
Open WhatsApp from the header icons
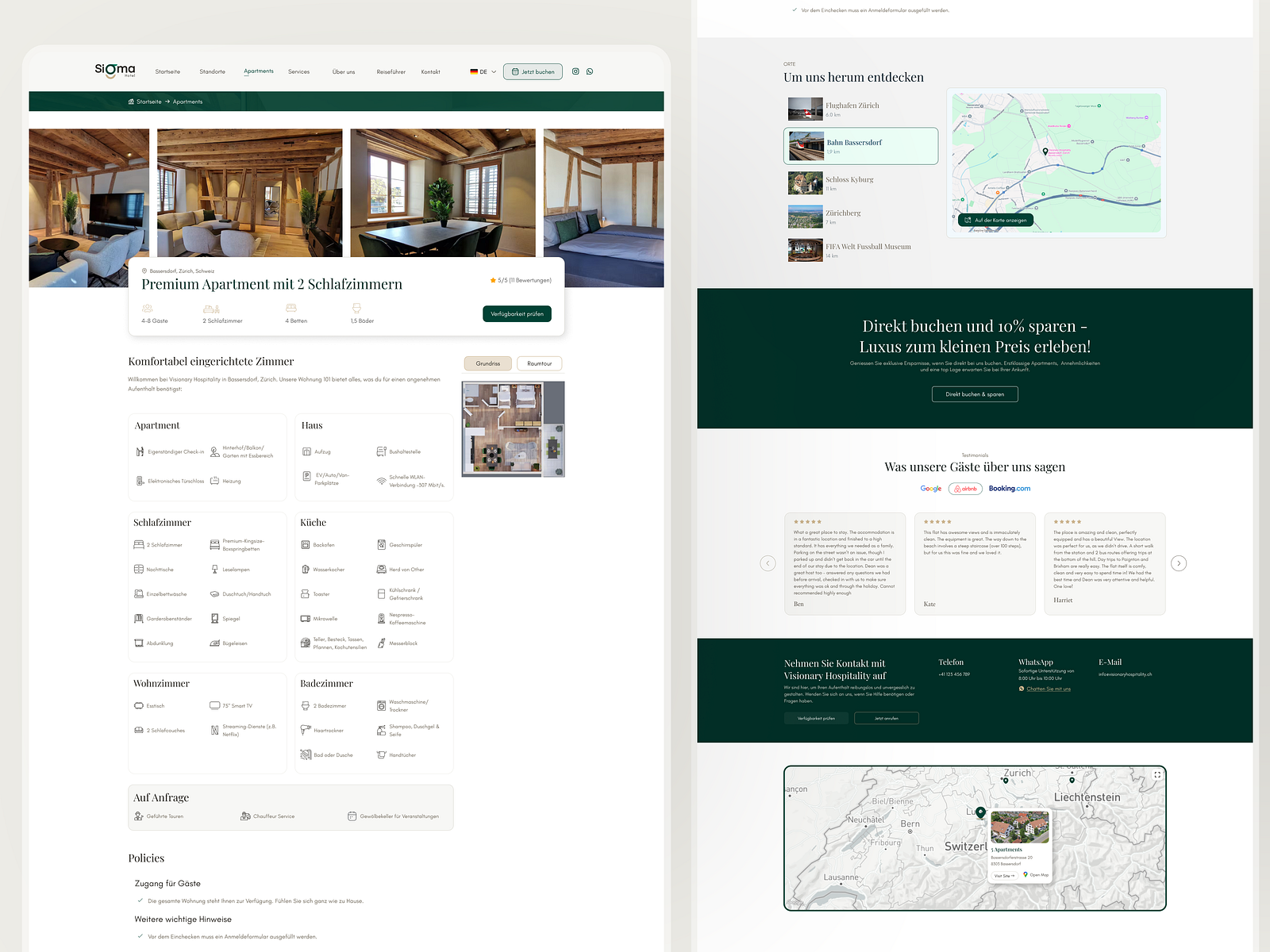coord(589,71)
